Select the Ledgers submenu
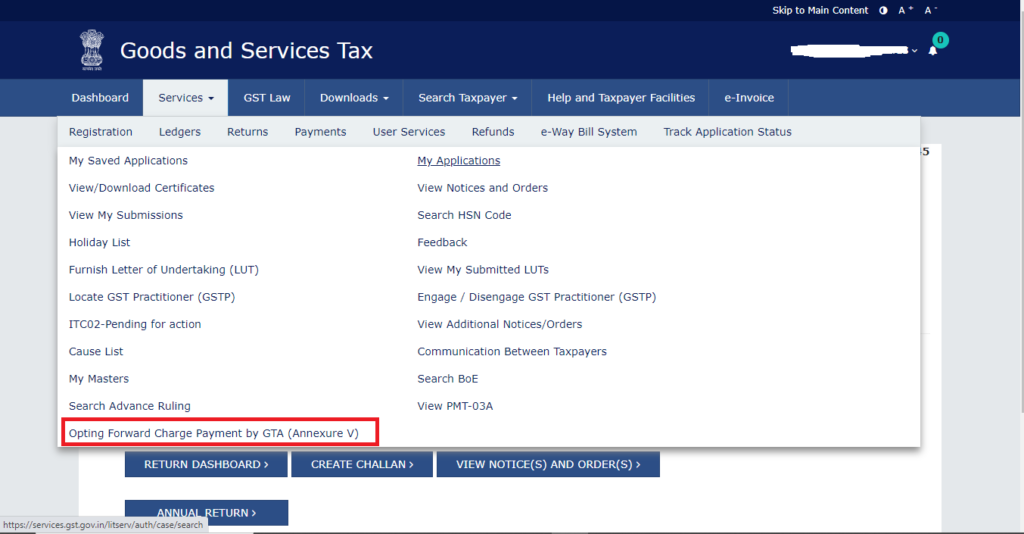The height and width of the screenshot is (534, 1024). pyautogui.click(x=180, y=132)
